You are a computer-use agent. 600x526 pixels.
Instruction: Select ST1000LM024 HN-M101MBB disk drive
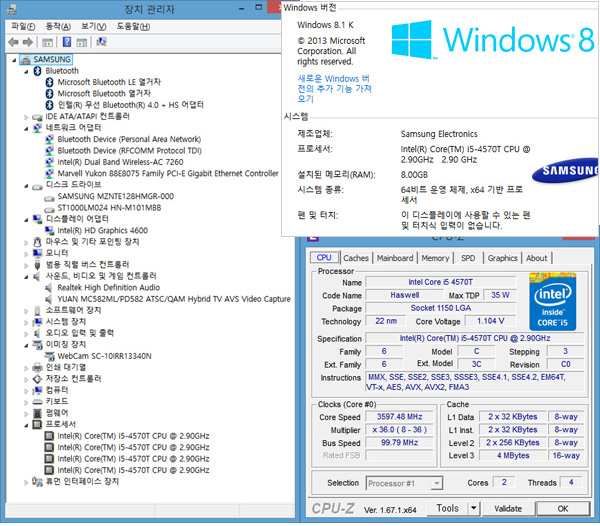tap(109, 208)
